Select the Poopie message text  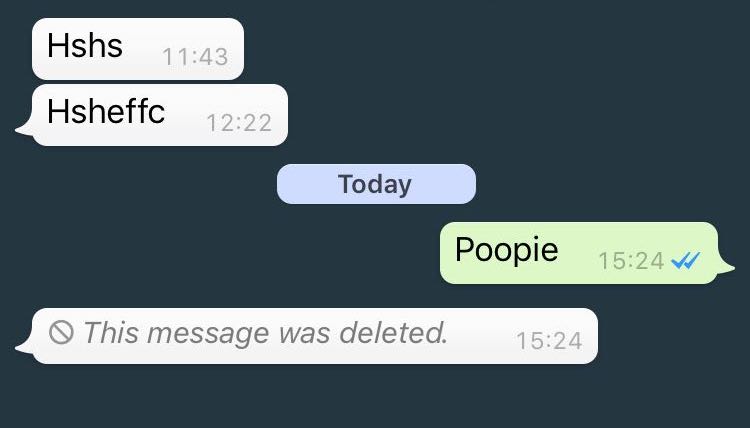click(507, 250)
